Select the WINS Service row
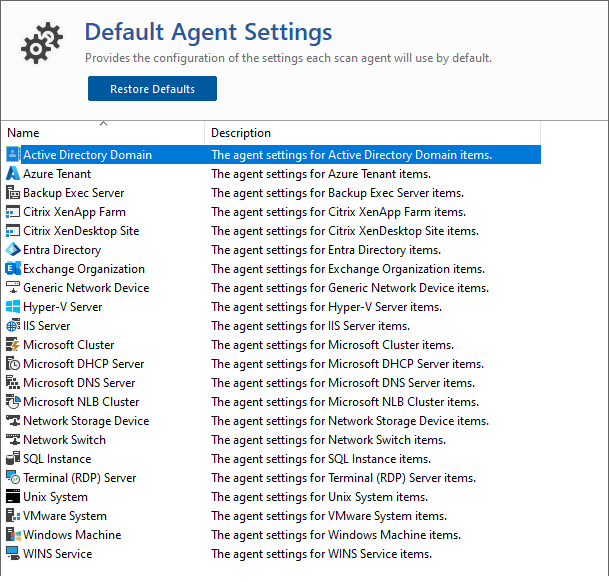The width and height of the screenshot is (609, 582). (273, 554)
